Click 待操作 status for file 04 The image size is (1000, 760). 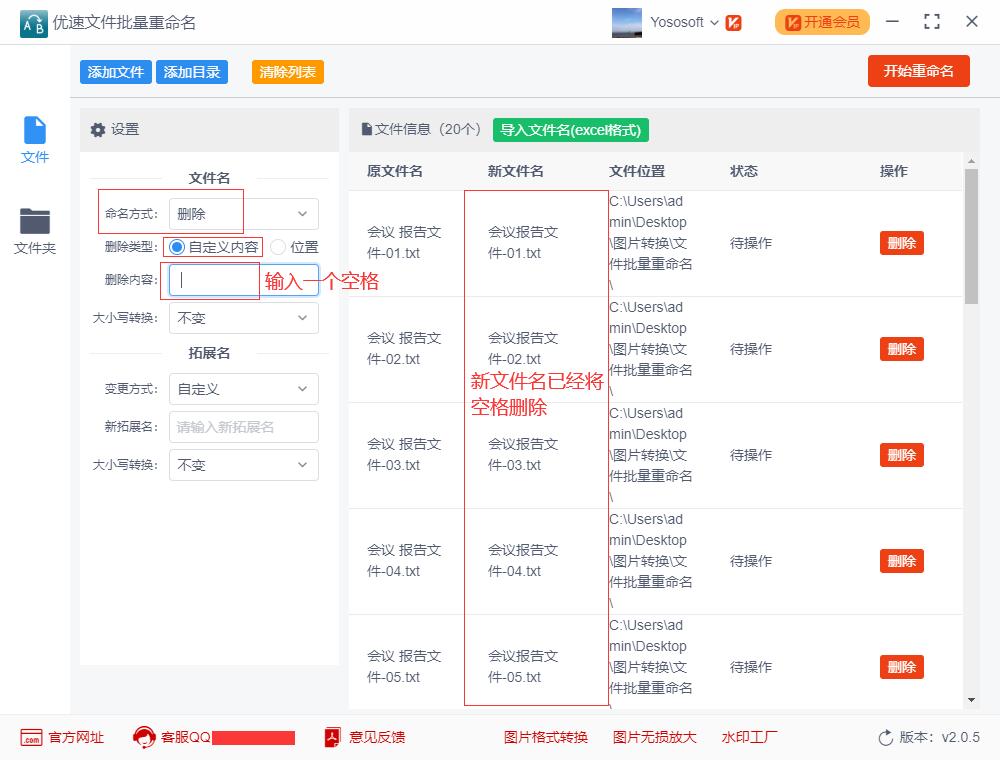(x=751, y=561)
